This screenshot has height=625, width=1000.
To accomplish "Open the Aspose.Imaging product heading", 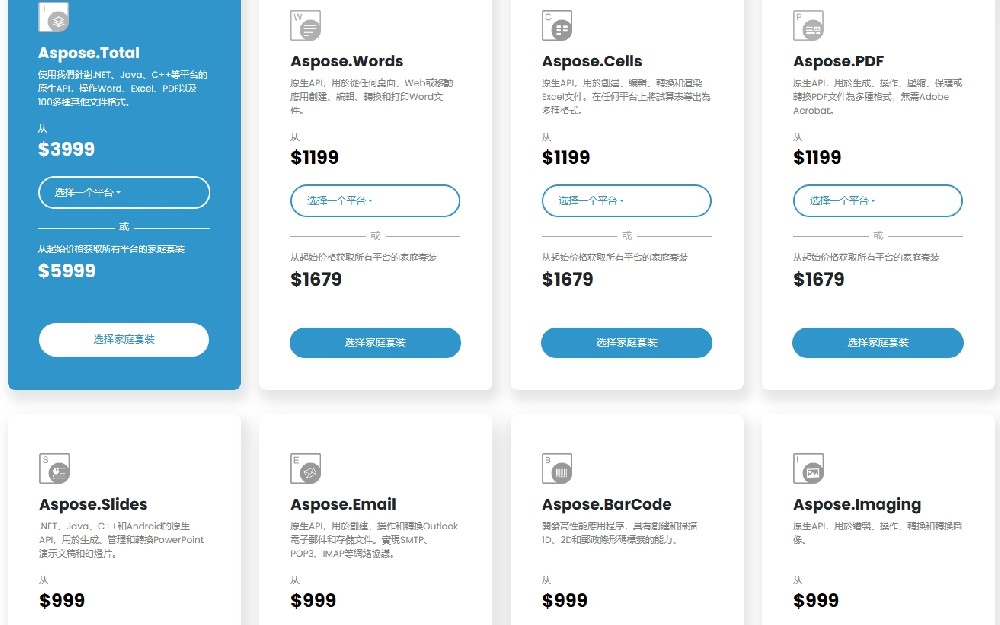I will point(857,504).
